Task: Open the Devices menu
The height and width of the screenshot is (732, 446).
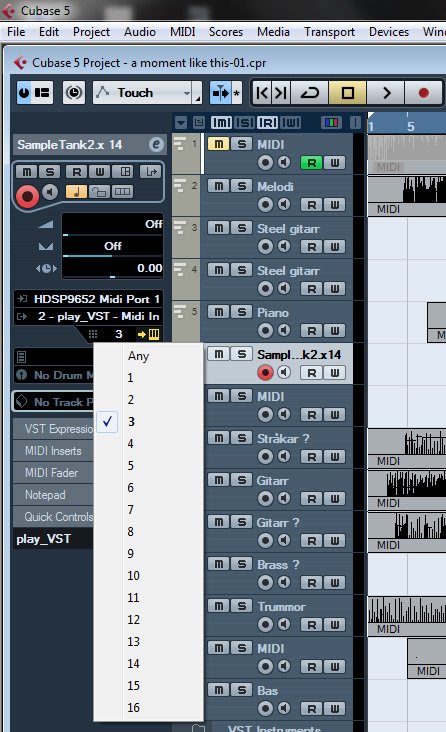Action: tap(389, 32)
